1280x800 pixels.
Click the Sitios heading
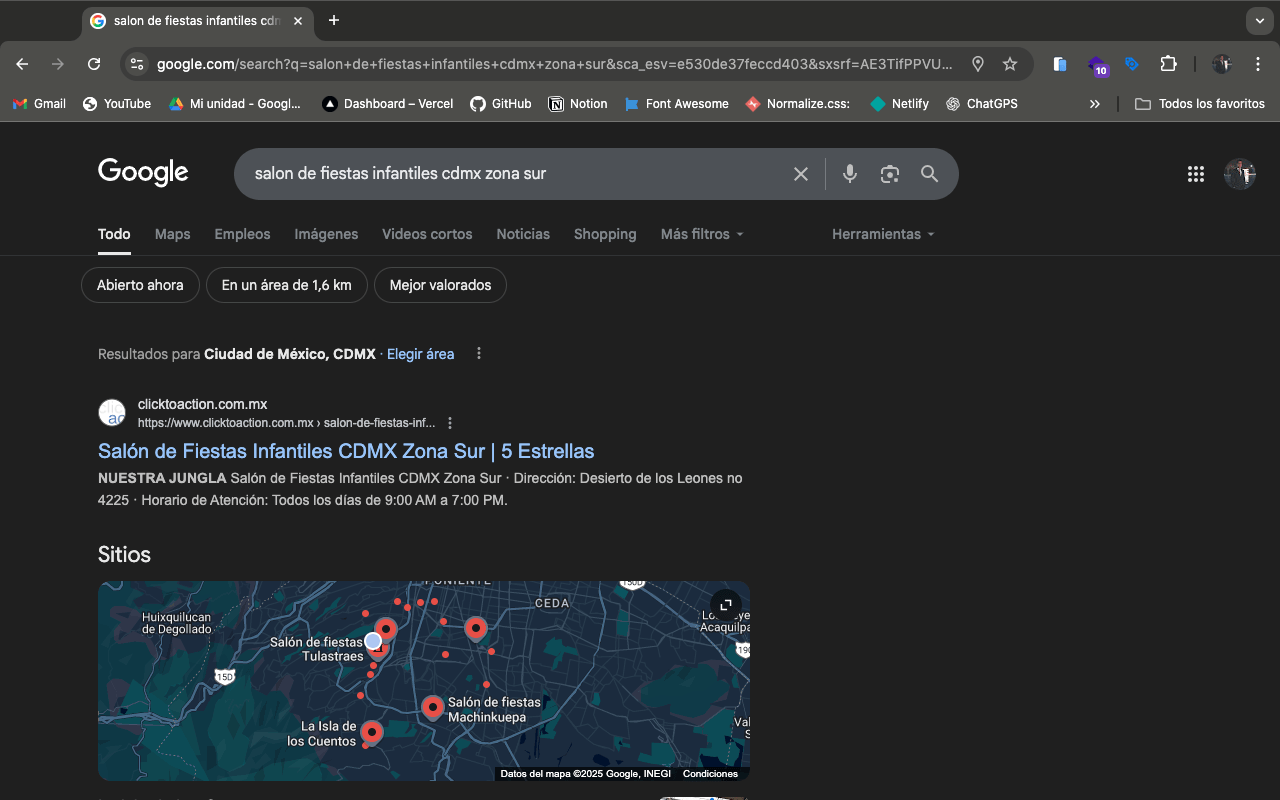(124, 554)
